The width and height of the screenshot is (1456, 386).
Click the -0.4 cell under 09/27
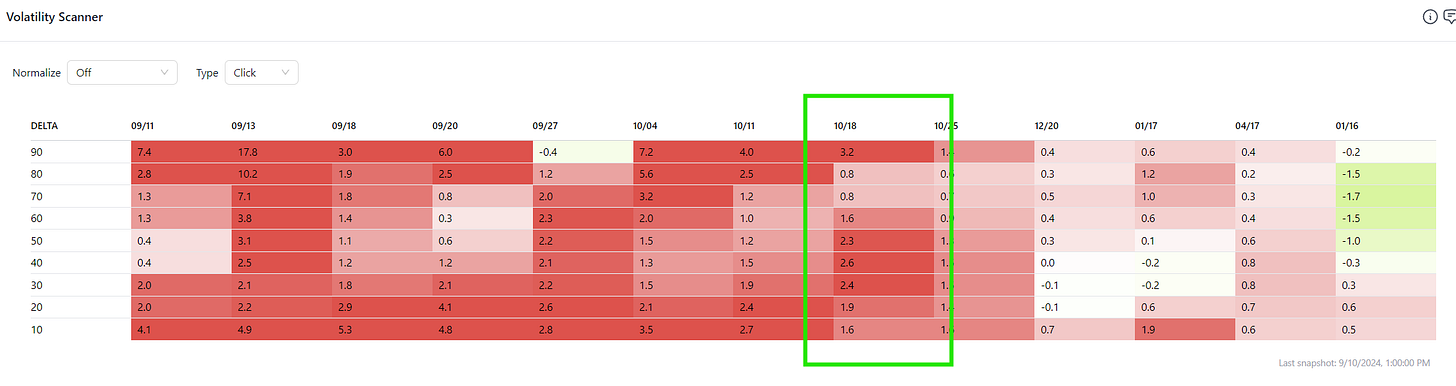[x=583, y=152]
